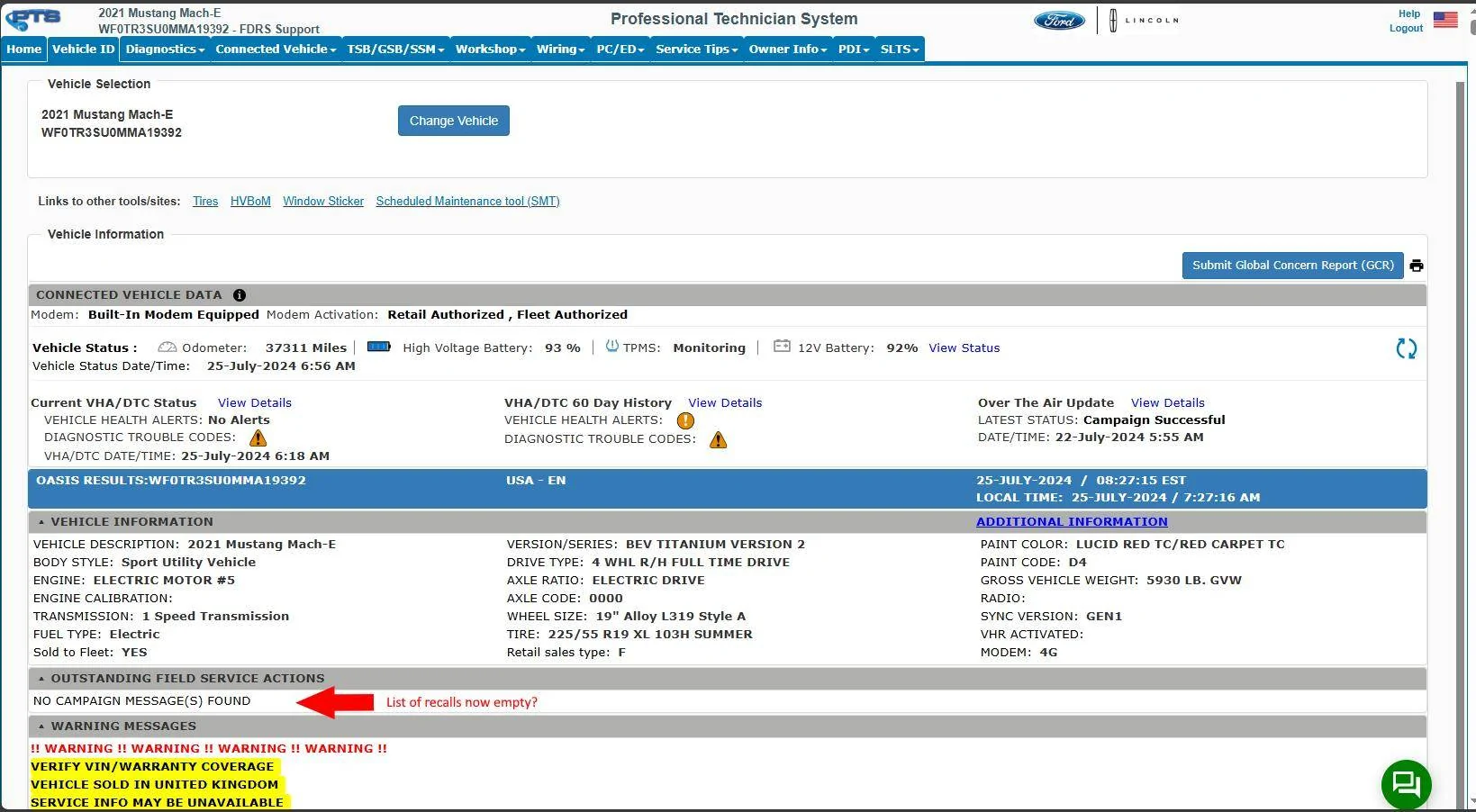
Task: Click the Lincoln logo
Action: pyautogui.click(x=1143, y=20)
